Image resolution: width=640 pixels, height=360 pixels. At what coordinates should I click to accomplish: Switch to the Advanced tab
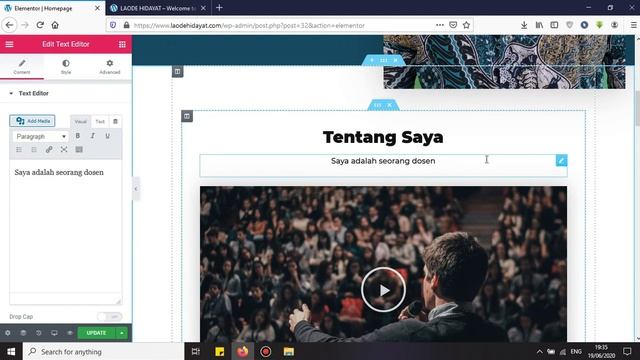(110, 67)
